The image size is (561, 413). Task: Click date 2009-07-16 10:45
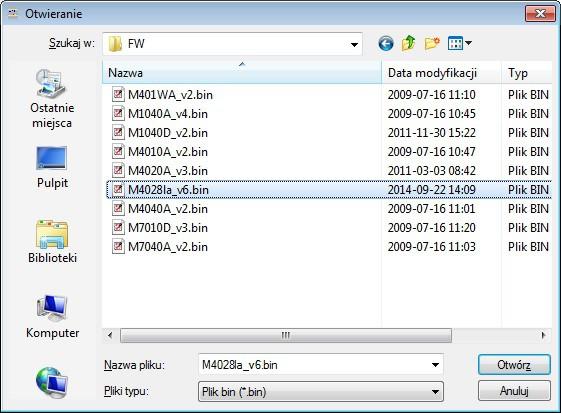coord(432,114)
